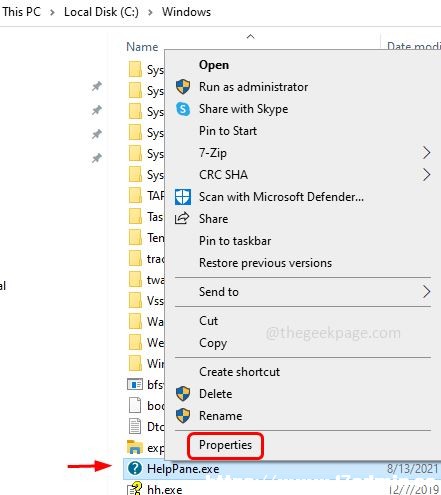Select Create shortcut menu entry
This screenshot has height=495, width=441.
(x=239, y=372)
